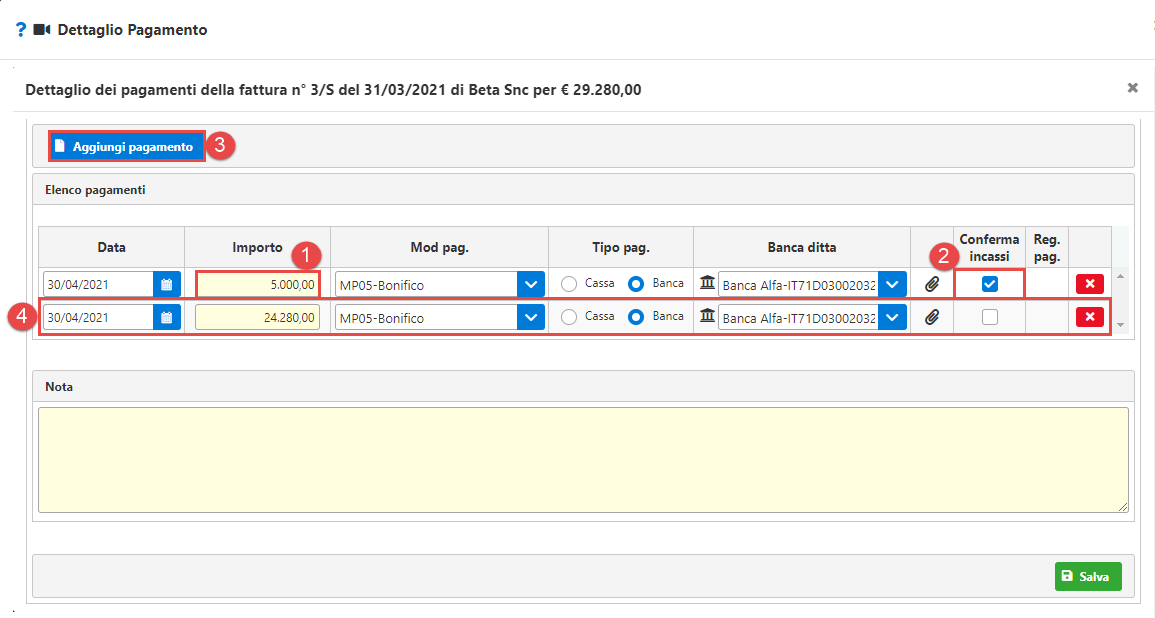Open Mod pag. dropdown in second row
This screenshot has width=1155, height=618.
pos(531,318)
